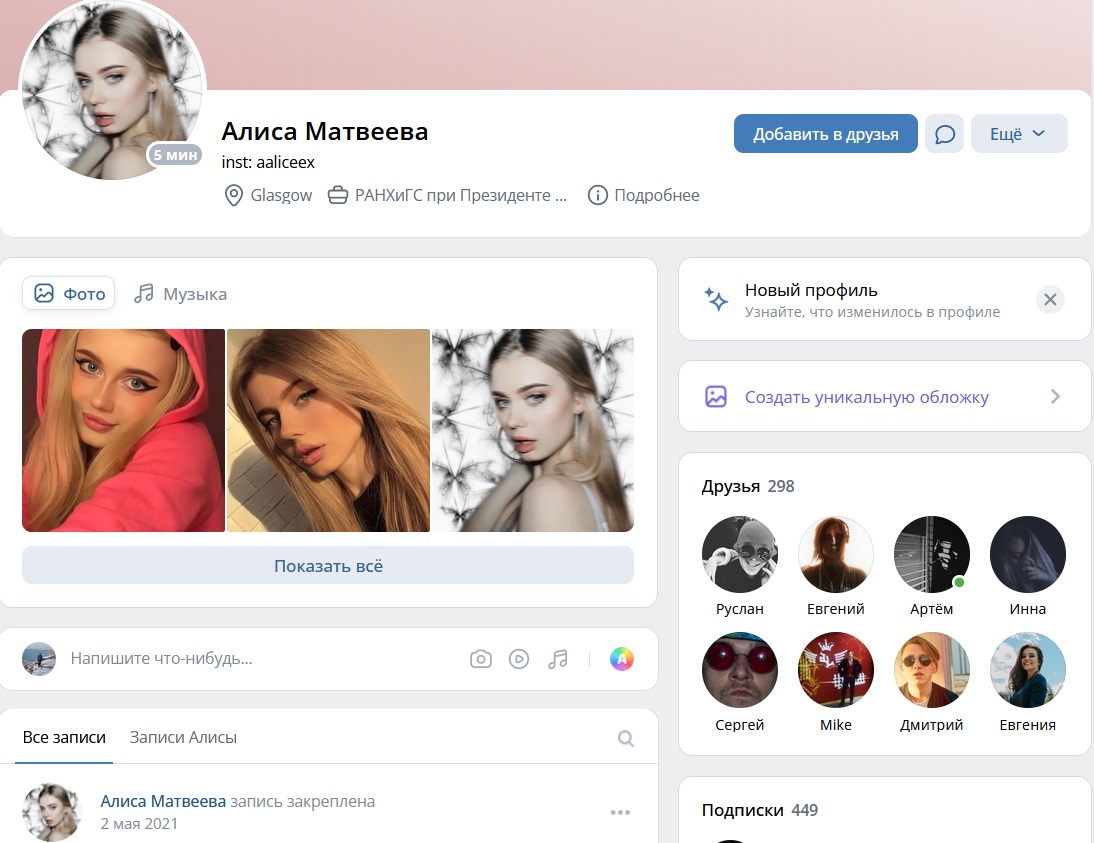Select the Все записи tab

(x=64, y=738)
